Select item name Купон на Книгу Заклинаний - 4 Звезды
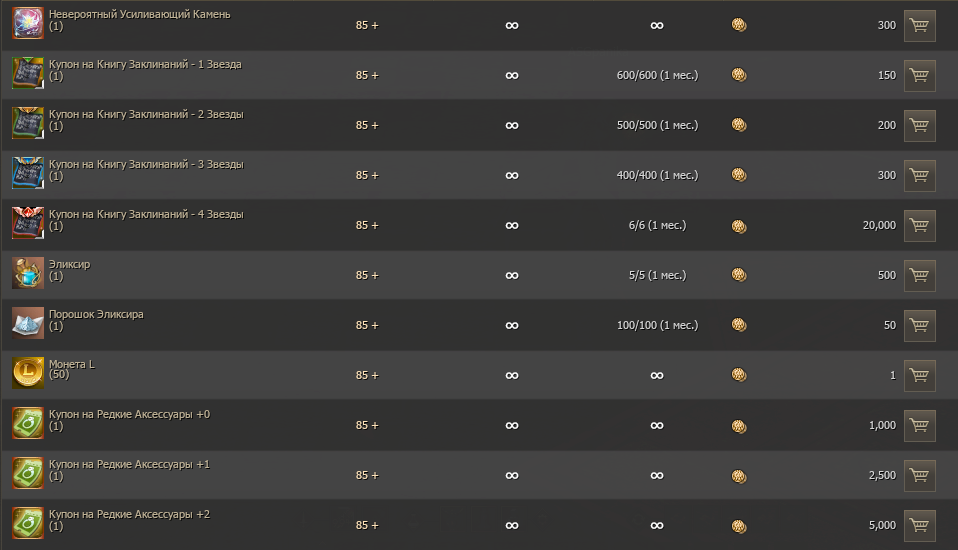Image resolution: width=958 pixels, height=550 pixels. tap(146, 214)
